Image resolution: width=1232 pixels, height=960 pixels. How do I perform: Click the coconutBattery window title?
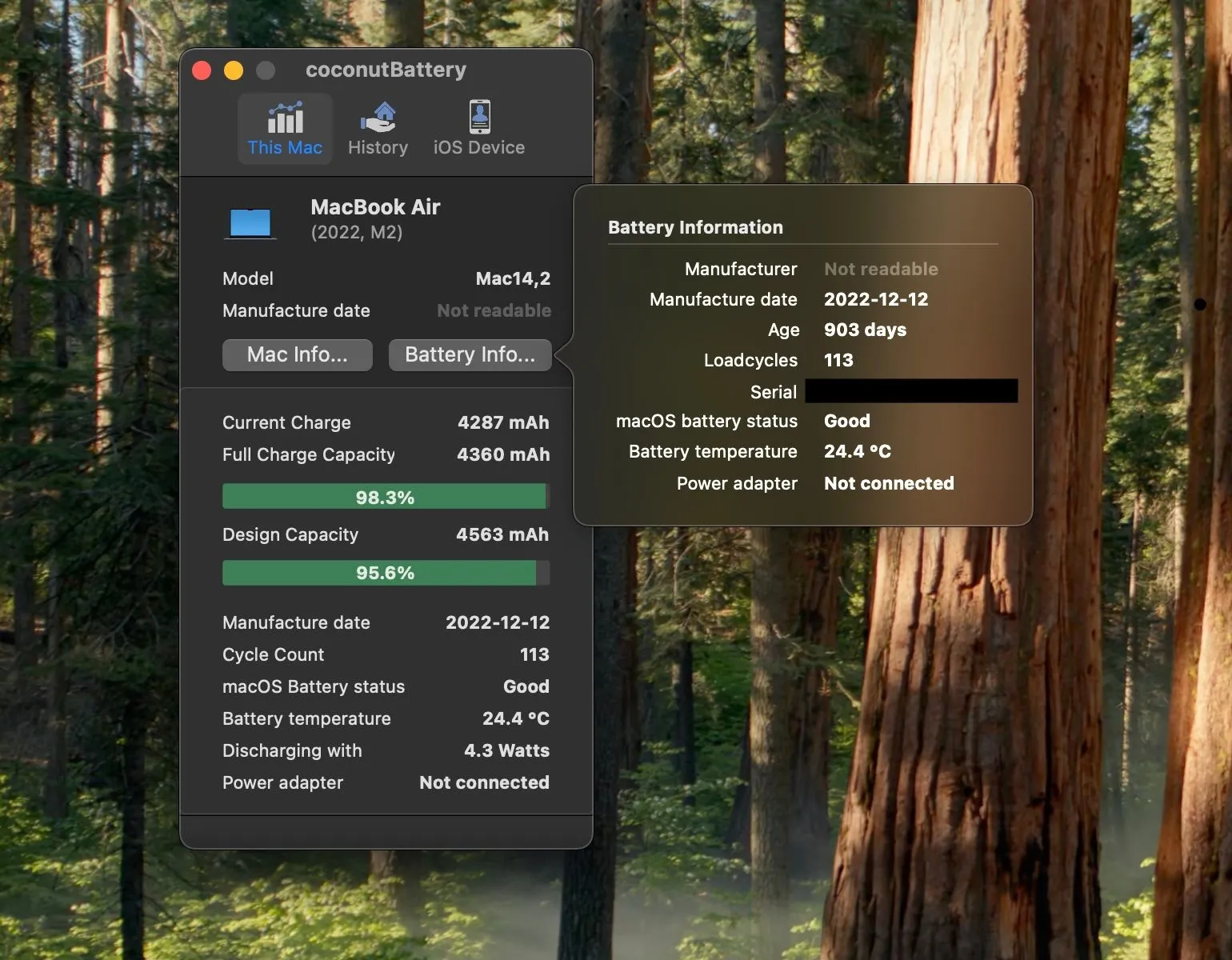(x=386, y=70)
